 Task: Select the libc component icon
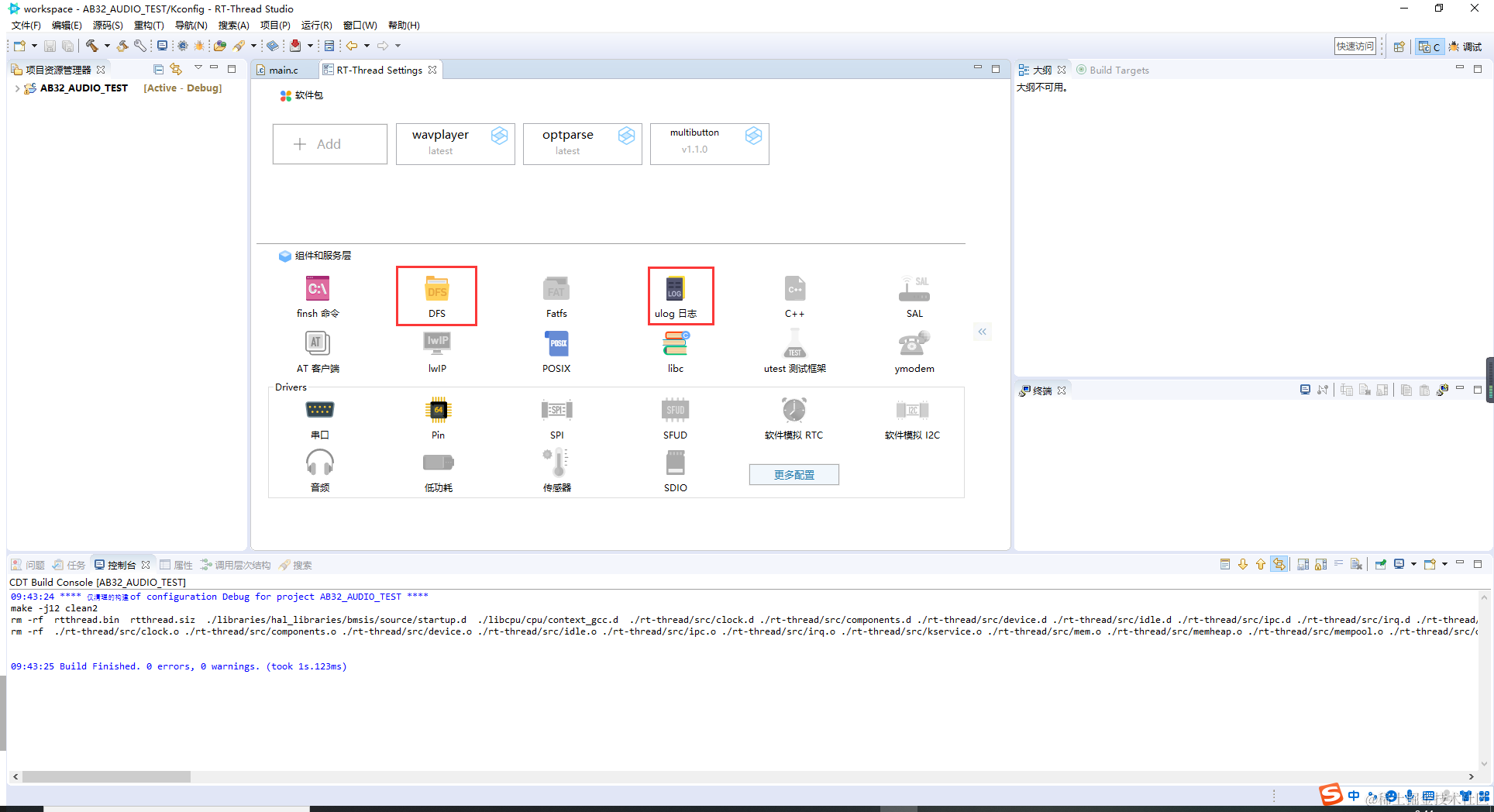click(675, 343)
